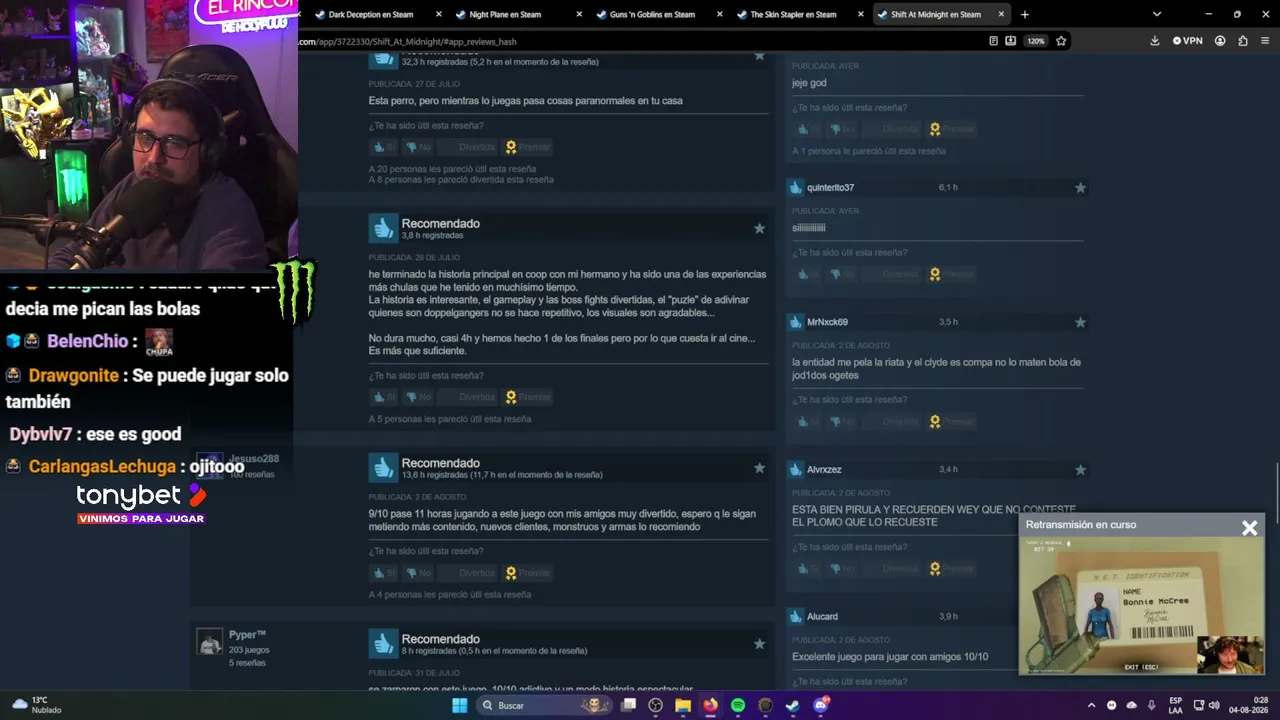The width and height of the screenshot is (1280, 720).
Task: Click the star on Pyper's 8 h review
Action: (759, 644)
